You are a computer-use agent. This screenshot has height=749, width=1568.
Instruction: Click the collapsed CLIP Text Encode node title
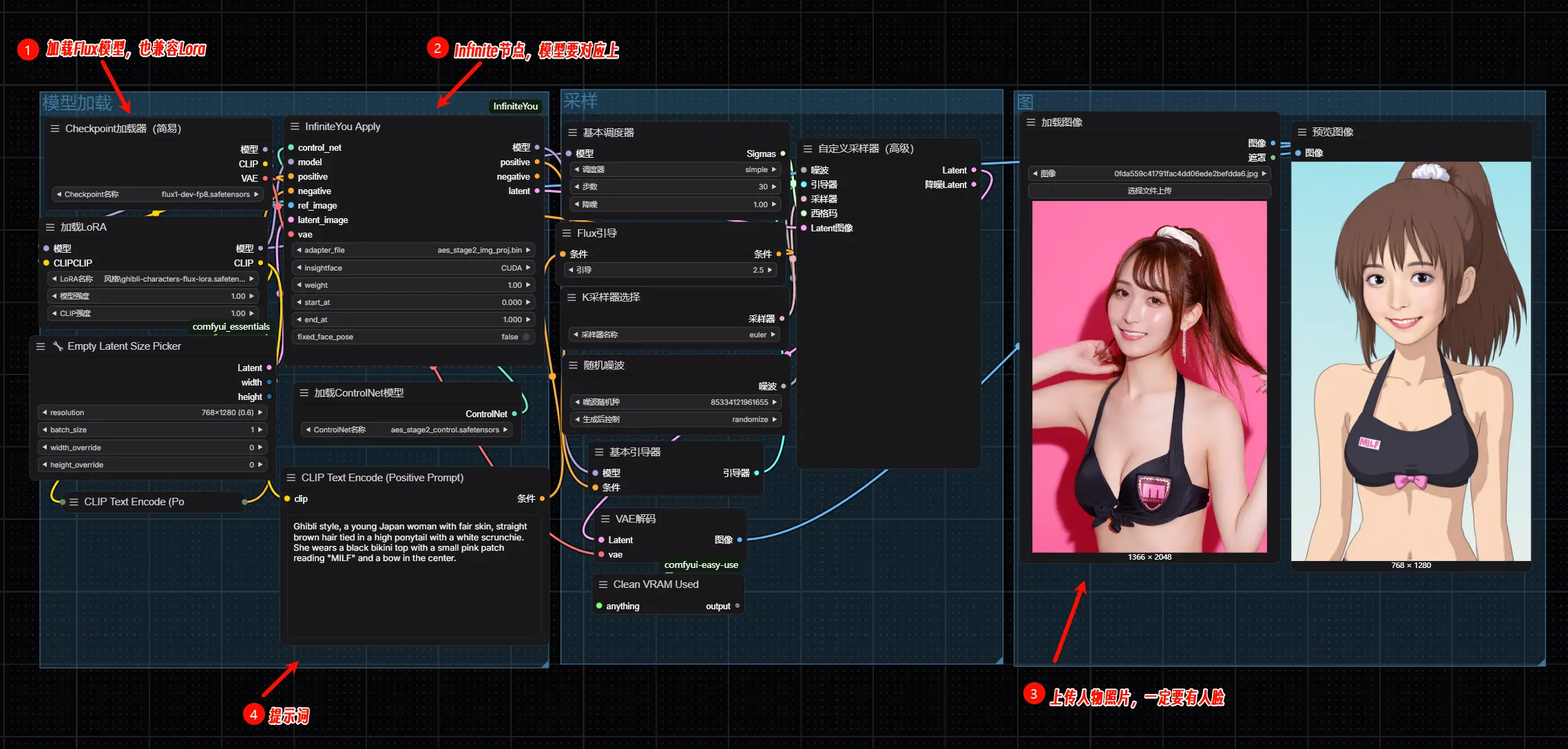pos(134,502)
